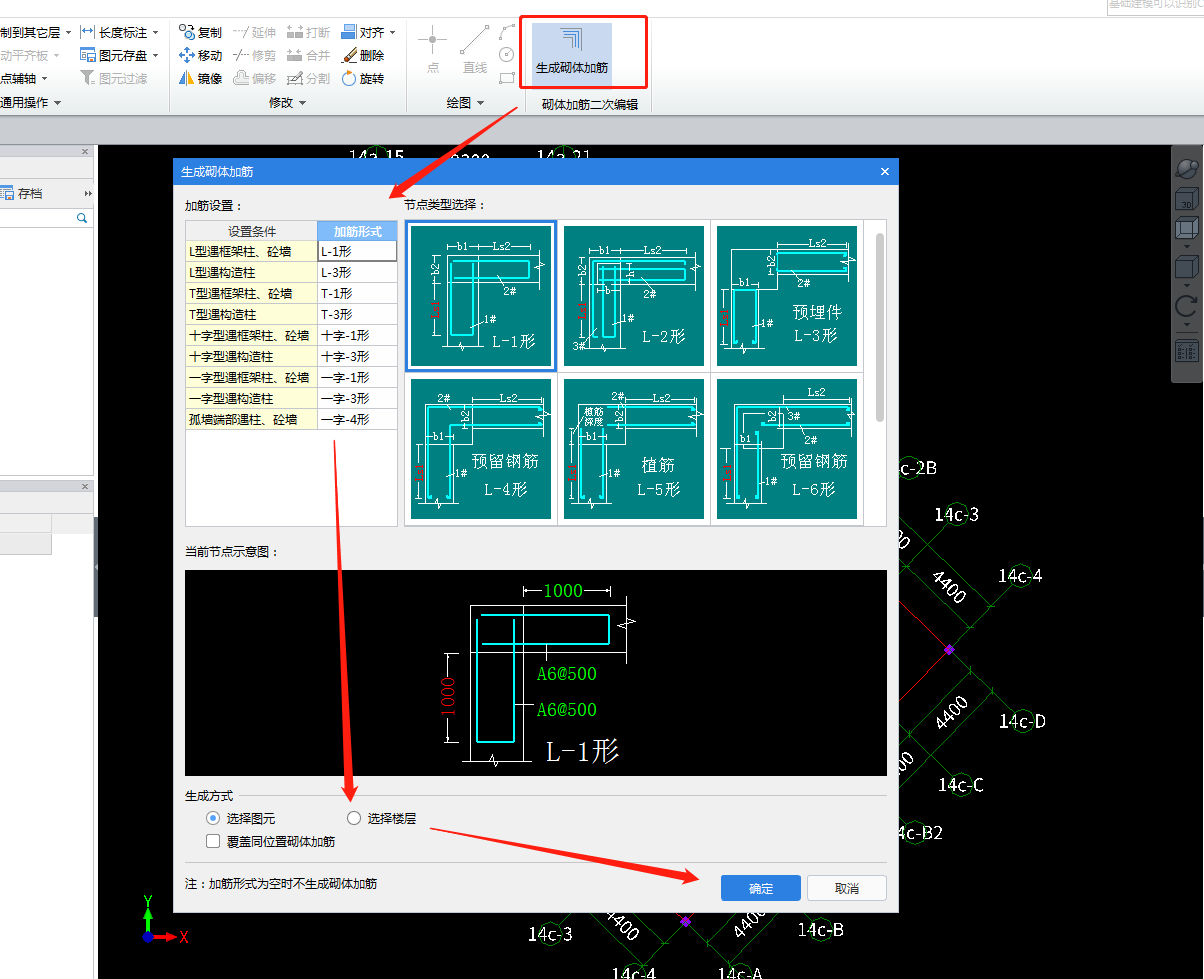Click the 确定 button
This screenshot has width=1204, height=979.
pos(761,888)
